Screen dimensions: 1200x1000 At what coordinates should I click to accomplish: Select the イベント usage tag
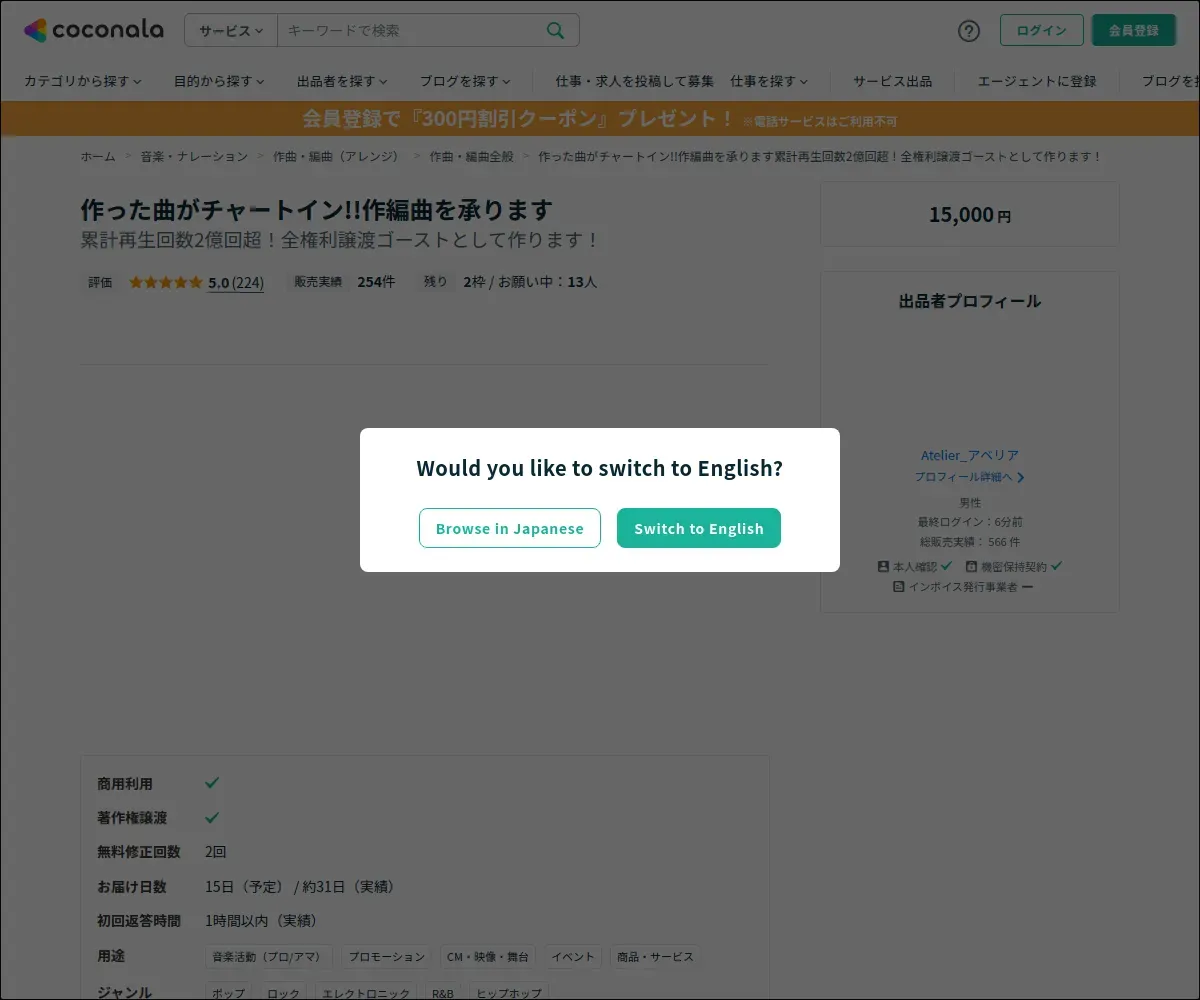pyautogui.click(x=573, y=956)
